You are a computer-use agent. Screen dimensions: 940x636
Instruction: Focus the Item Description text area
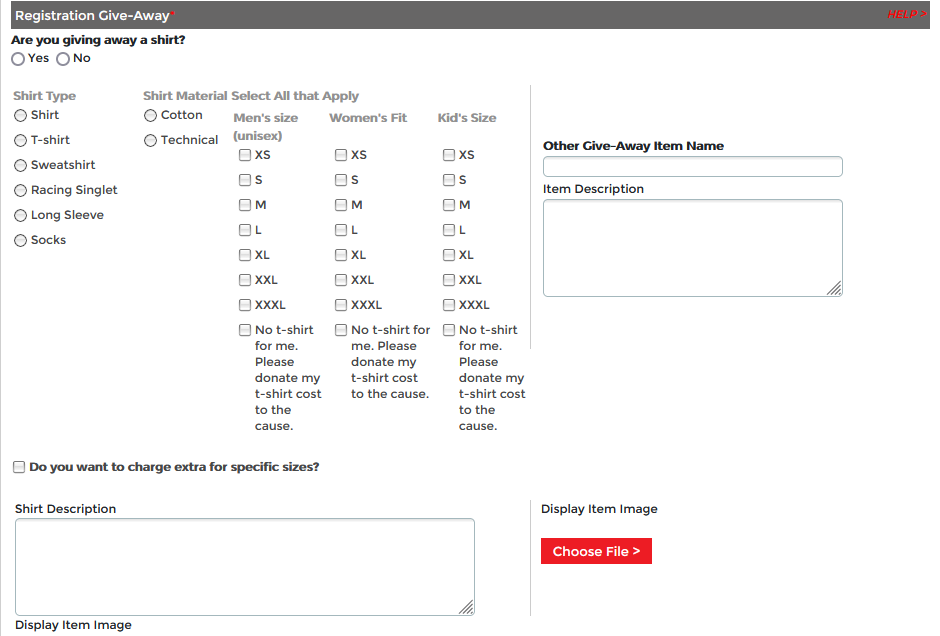pyautogui.click(x=692, y=247)
